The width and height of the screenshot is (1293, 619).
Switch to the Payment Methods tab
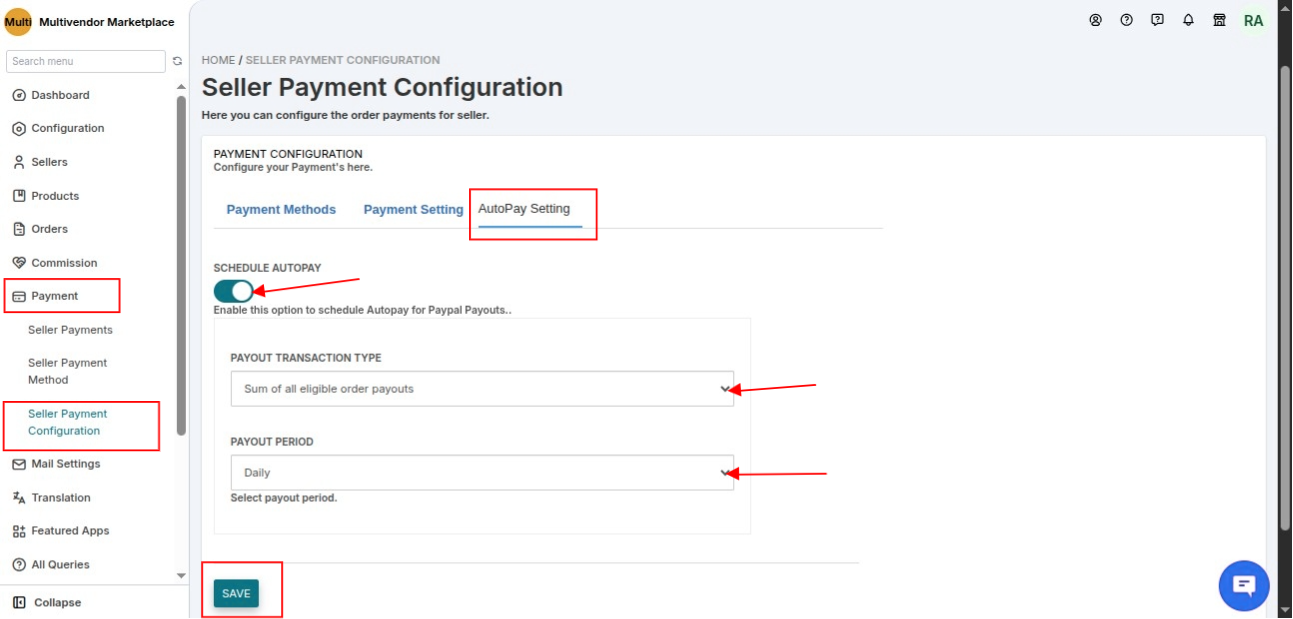click(x=281, y=210)
